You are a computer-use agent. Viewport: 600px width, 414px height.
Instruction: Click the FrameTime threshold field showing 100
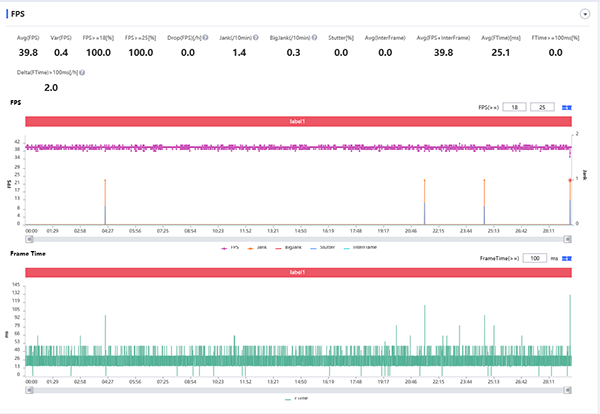pyautogui.click(x=536, y=258)
